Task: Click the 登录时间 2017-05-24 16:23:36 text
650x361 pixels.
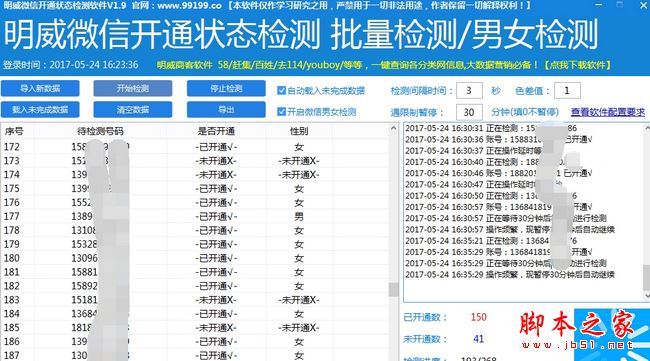Action: [70, 65]
